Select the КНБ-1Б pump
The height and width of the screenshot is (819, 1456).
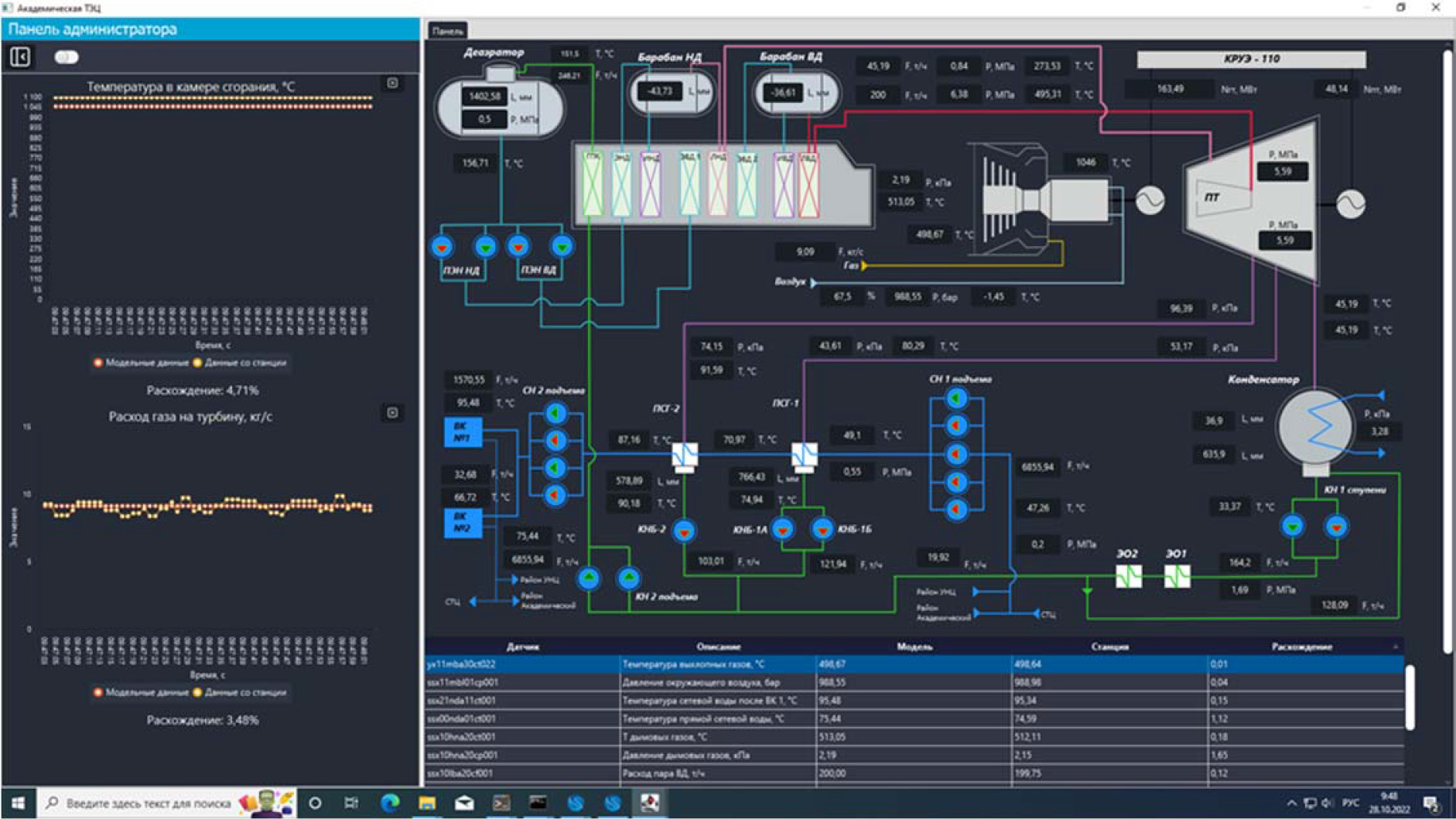click(822, 530)
